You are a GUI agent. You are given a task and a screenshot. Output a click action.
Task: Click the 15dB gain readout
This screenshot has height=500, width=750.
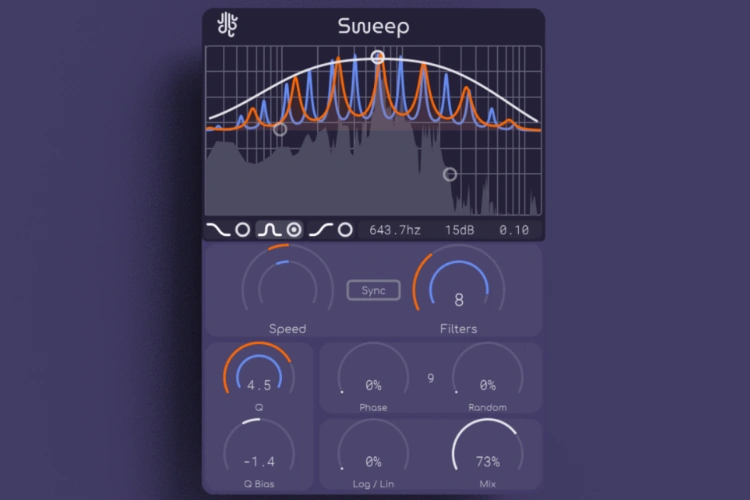click(459, 231)
